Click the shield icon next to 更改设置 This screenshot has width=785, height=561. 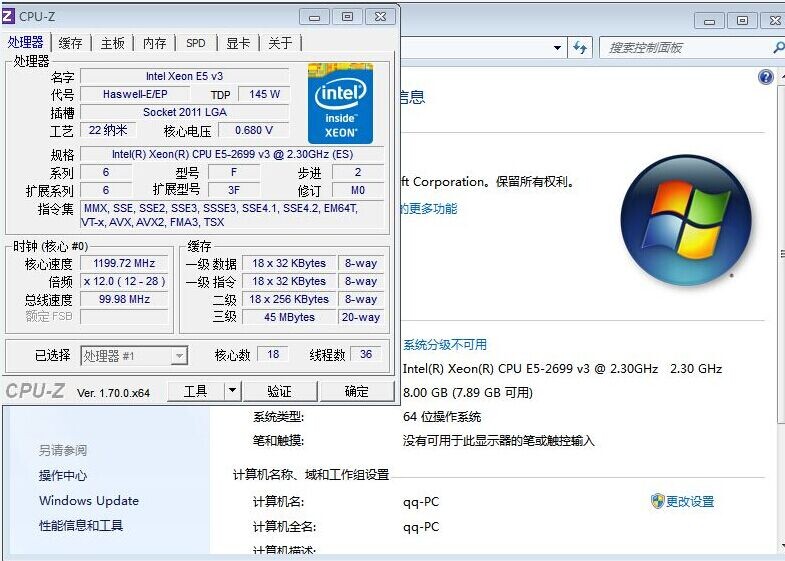pos(657,501)
